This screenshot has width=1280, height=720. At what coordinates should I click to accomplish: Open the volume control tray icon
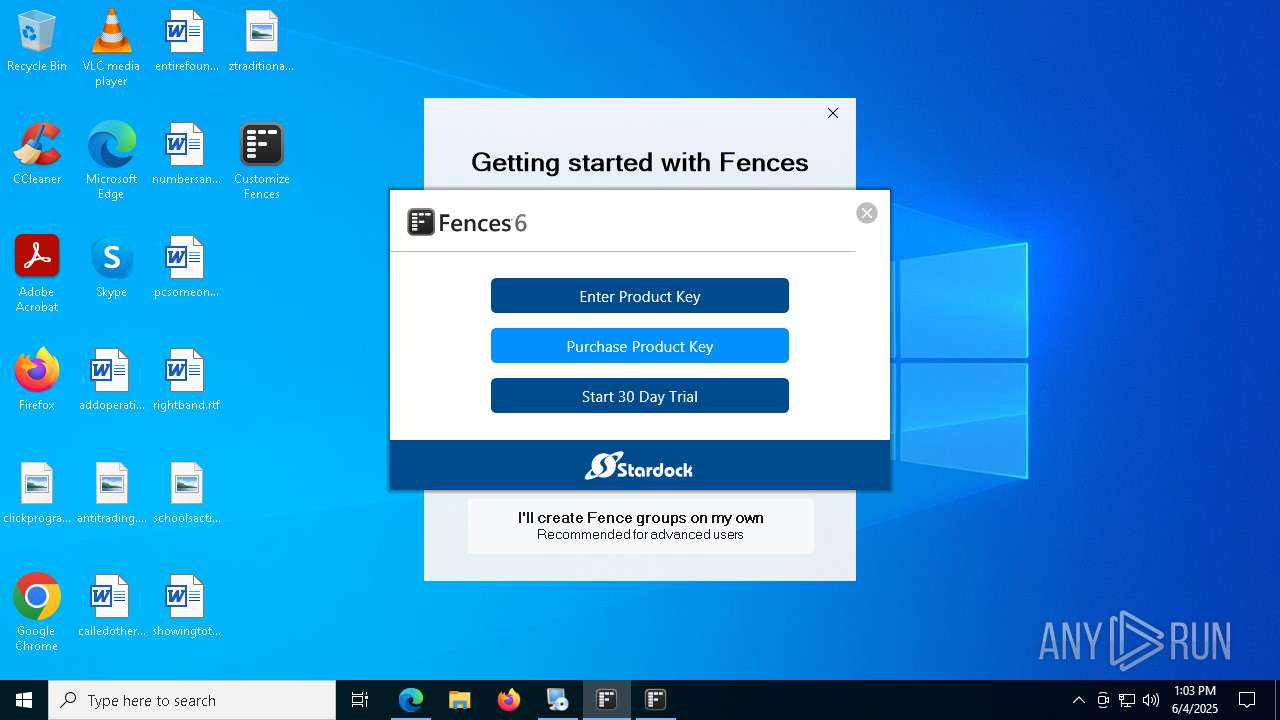tap(1151, 700)
